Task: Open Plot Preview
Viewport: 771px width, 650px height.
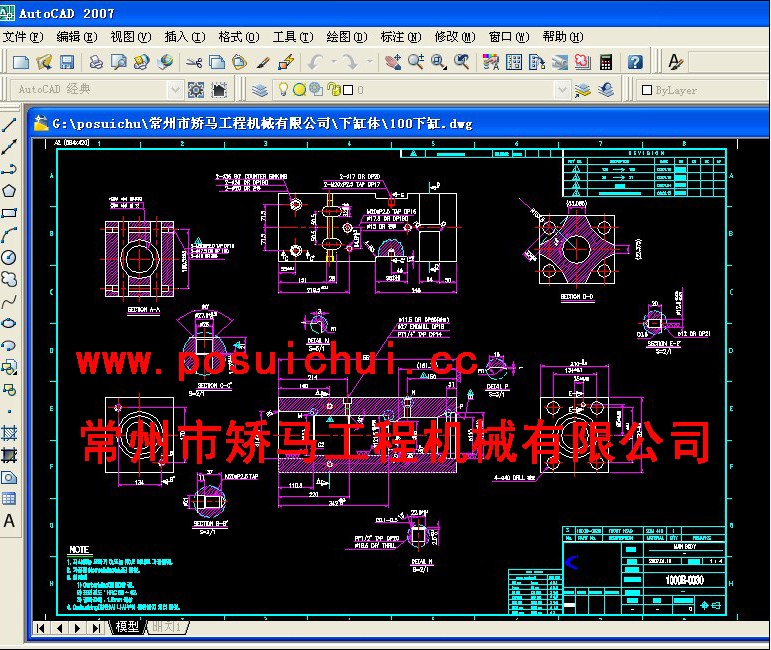Action: pos(119,62)
